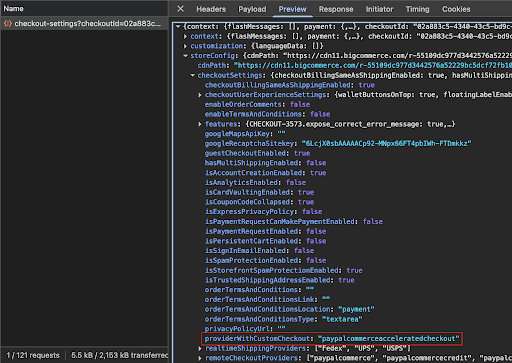Click the cdnPath URL value
The width and height of the screenshot is (512, 363).
[x=373, y=65]
